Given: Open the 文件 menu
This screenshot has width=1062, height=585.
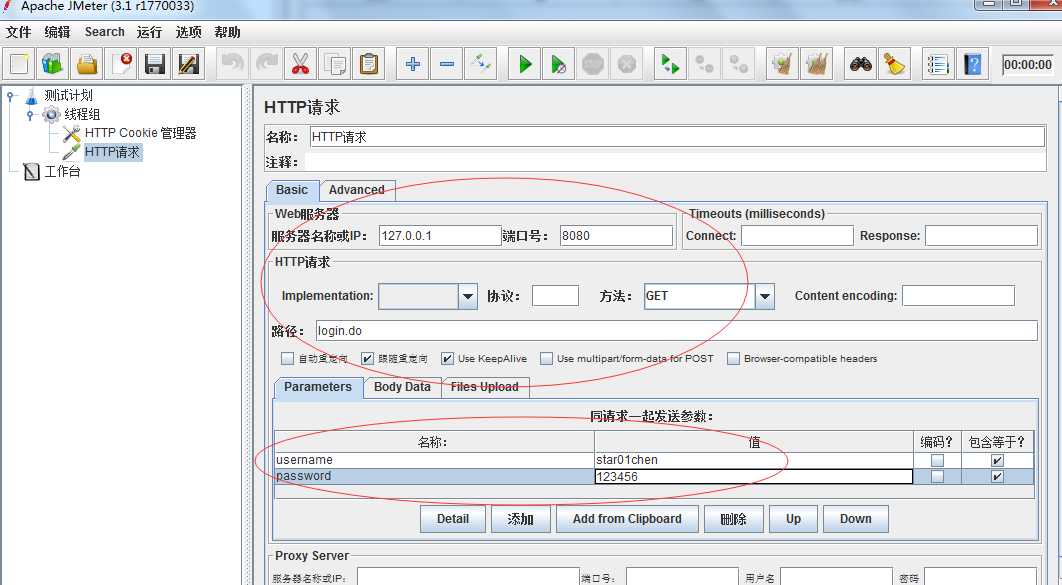Looking at the screenshot, I should (18, 32).
